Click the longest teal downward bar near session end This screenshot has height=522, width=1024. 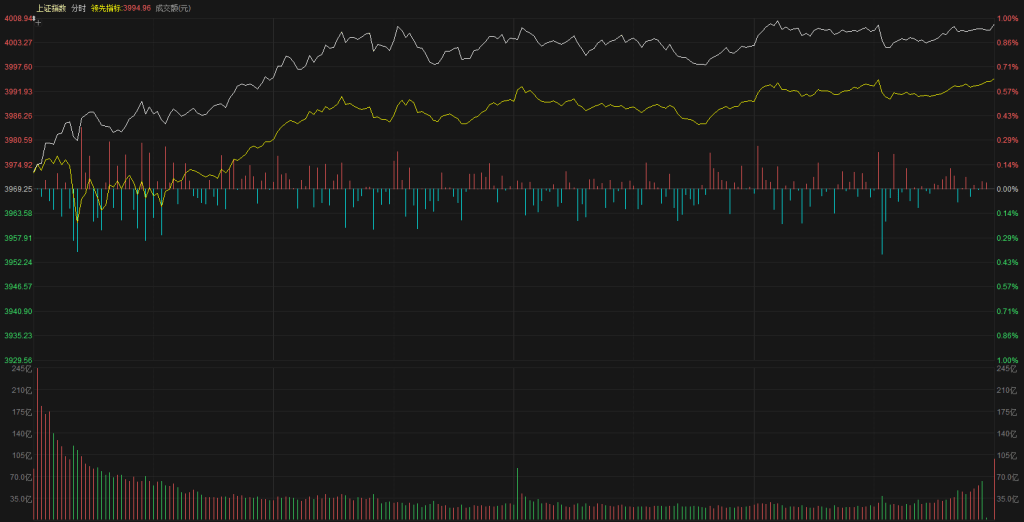pos(882,222)
